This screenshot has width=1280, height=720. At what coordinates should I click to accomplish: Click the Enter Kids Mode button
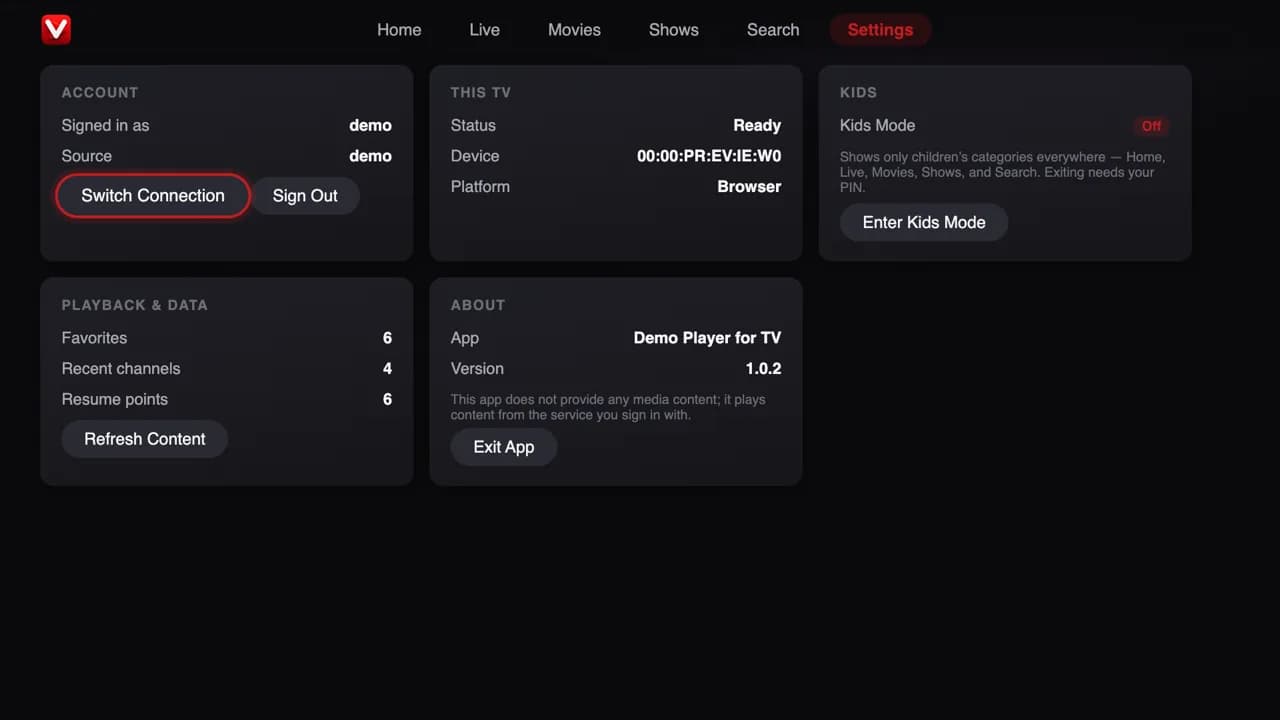click(x=924, y=222)
